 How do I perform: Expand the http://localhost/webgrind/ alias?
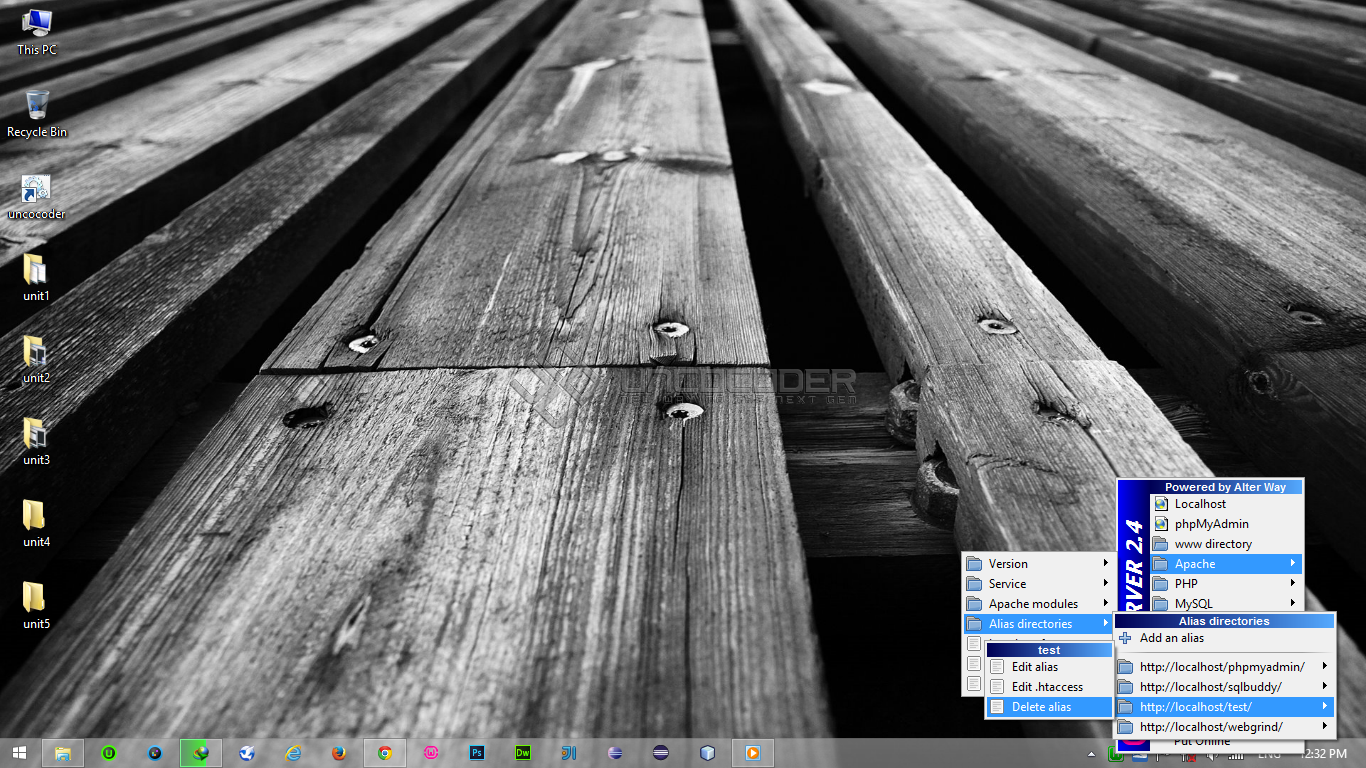(x=1225, y=727)
